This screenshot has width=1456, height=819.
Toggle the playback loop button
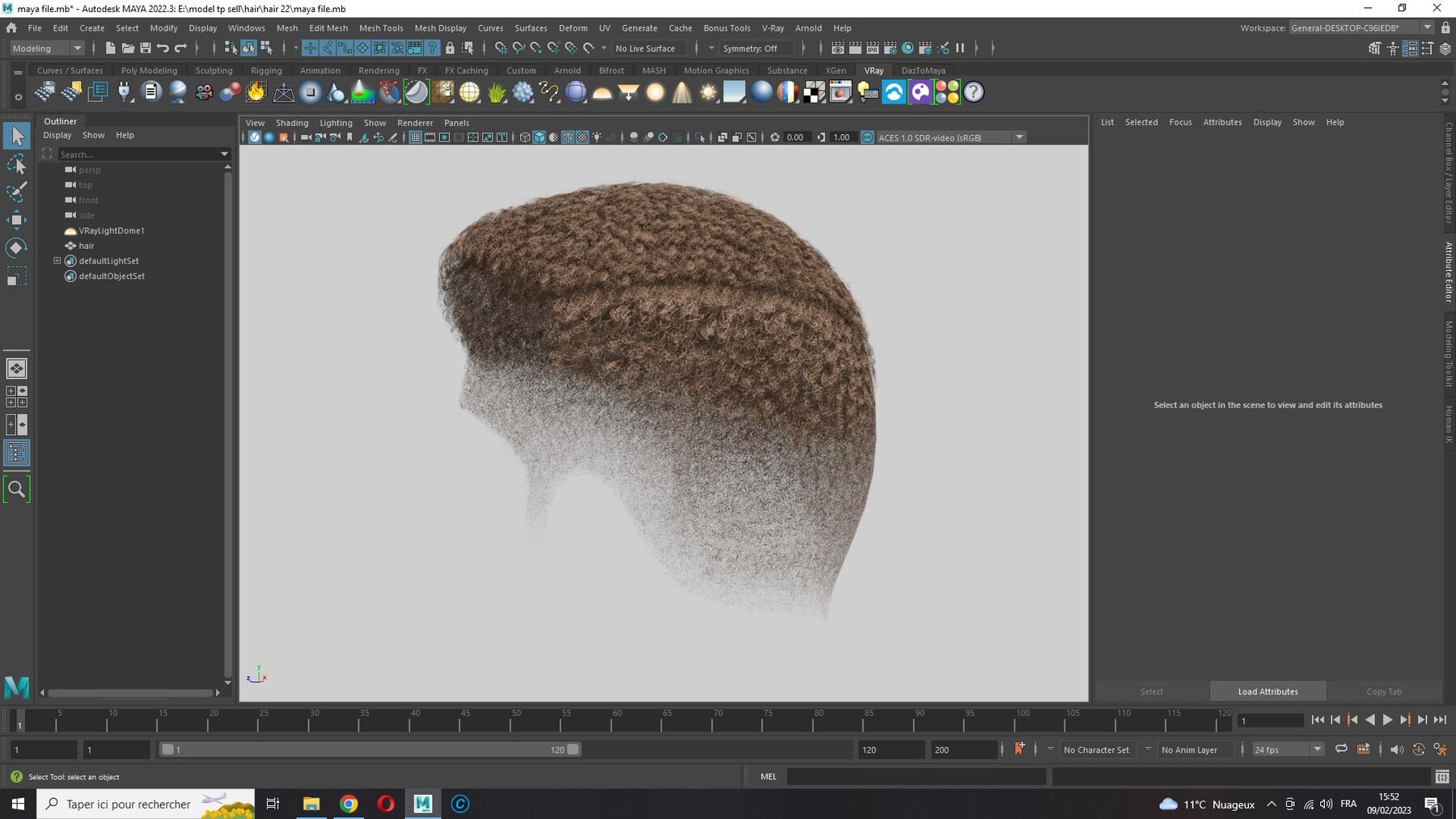[x=1341, y=749]
